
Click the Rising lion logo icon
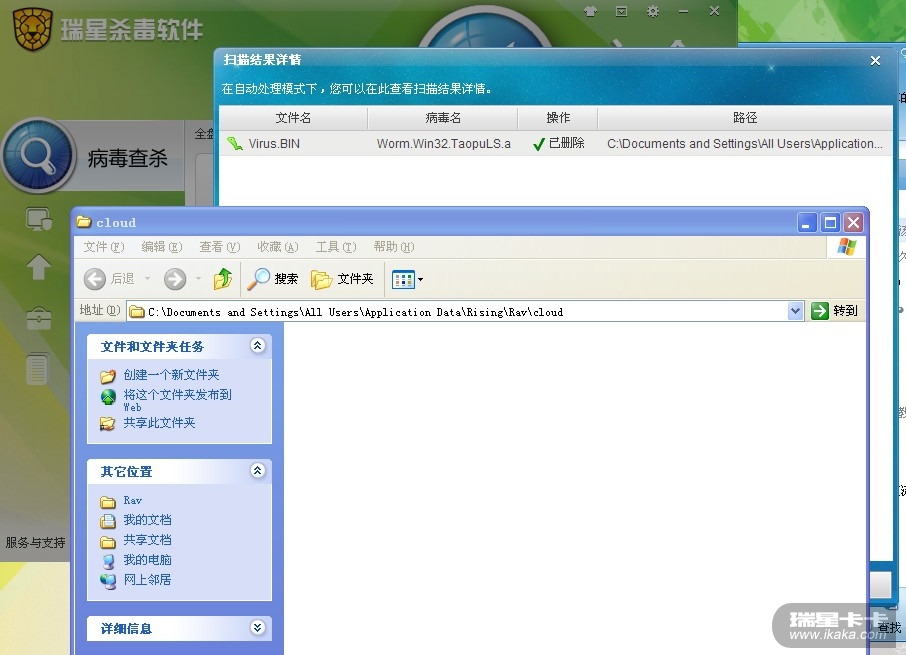[x=33, y=29]
